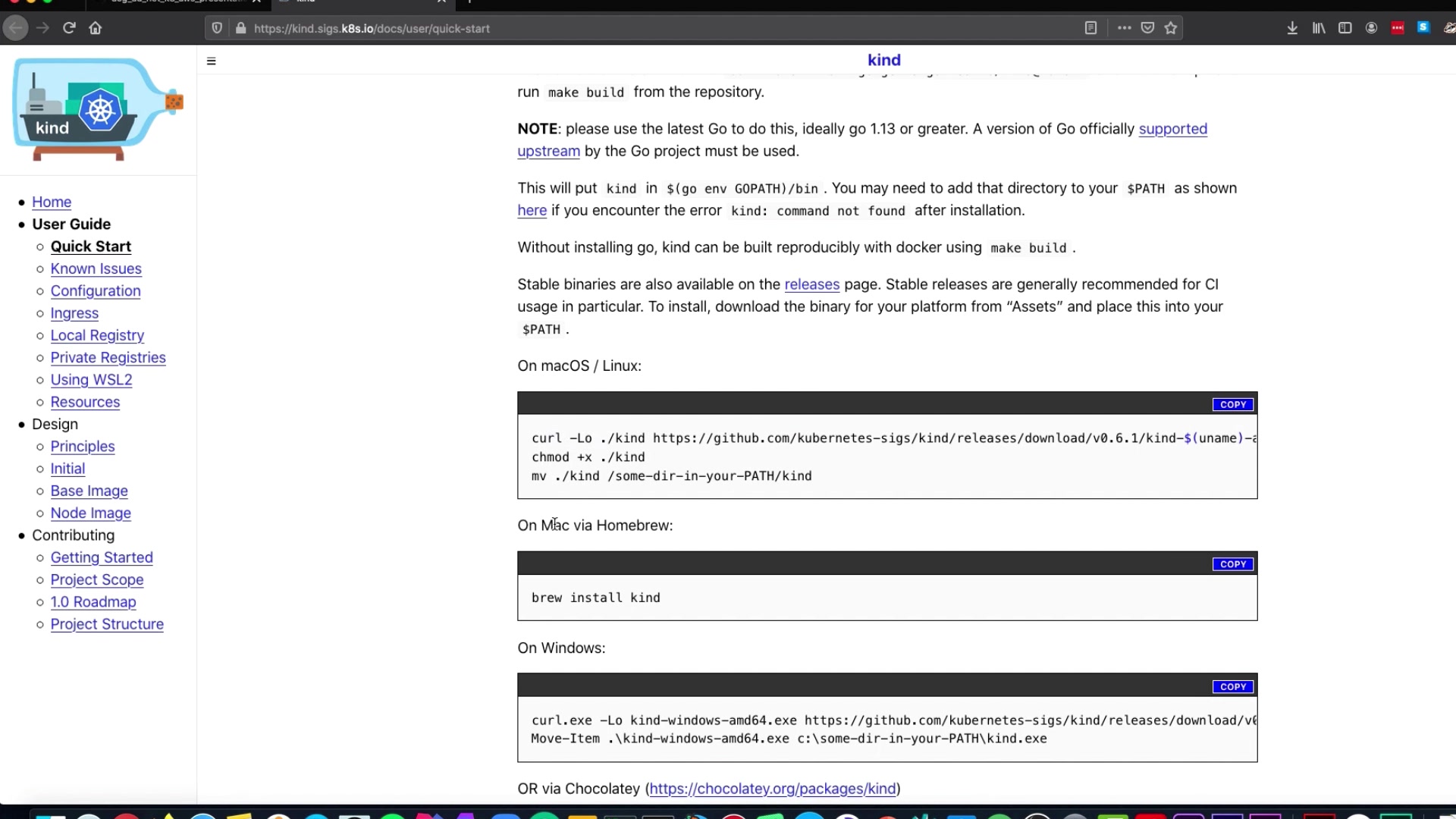1456x819 pixels.
Task: Toggle the hamburger sidebar menu icon
Action: 212,61
